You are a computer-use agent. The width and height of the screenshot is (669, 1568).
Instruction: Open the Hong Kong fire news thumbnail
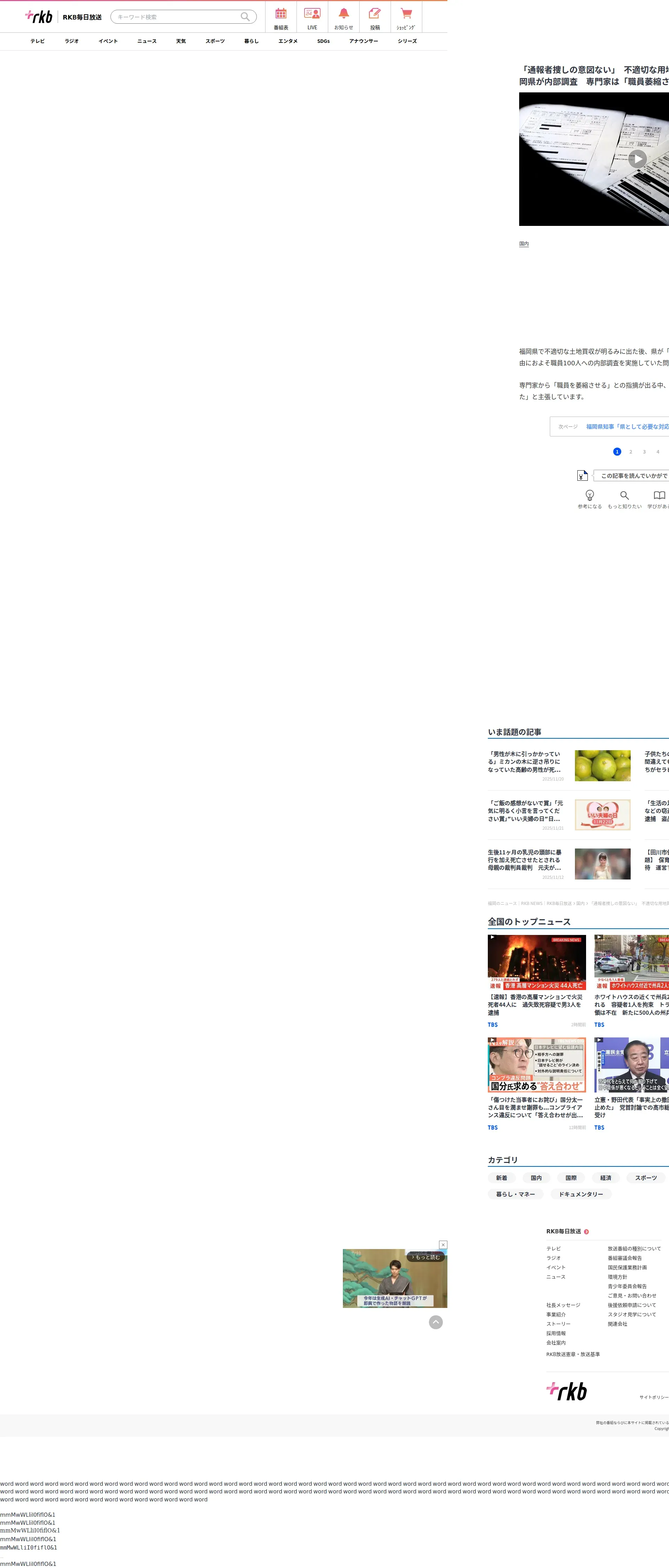pos(536,962)
